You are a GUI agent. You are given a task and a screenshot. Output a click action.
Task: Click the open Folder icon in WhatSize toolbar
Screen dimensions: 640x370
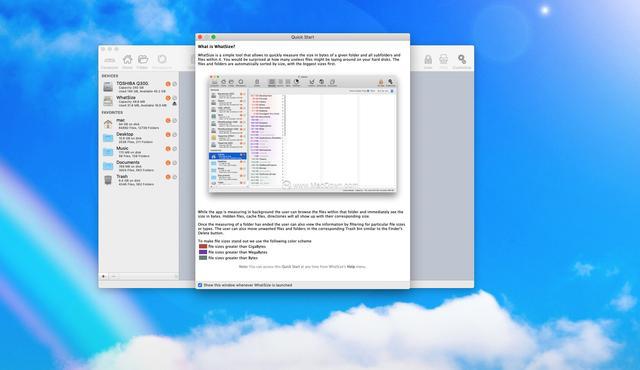(143, 60)
